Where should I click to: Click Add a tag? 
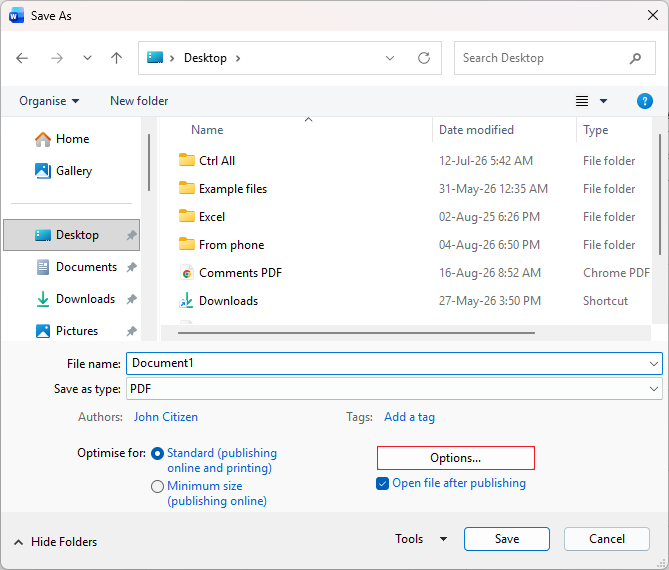409,417
